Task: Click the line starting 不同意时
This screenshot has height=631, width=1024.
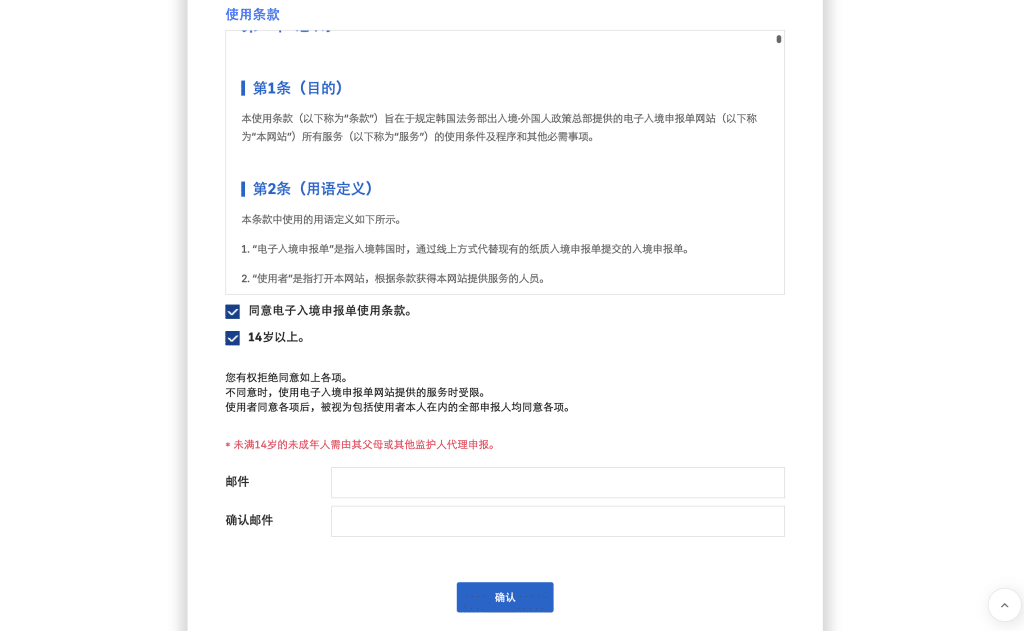Action: [355, 392]
